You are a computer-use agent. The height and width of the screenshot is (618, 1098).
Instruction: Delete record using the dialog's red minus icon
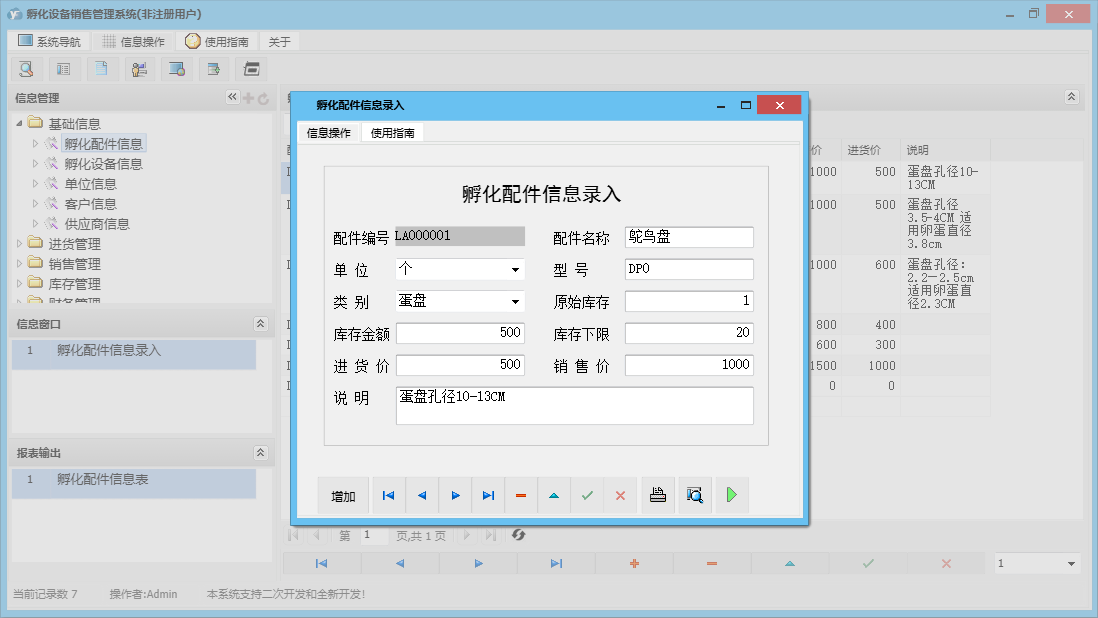(x=521, y=496)
